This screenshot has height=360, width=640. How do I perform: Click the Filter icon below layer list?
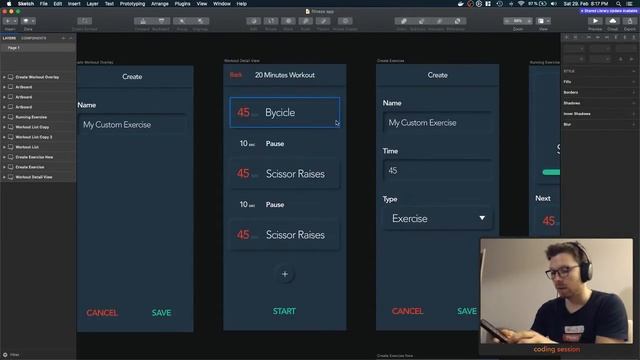(x=5, y=355)
